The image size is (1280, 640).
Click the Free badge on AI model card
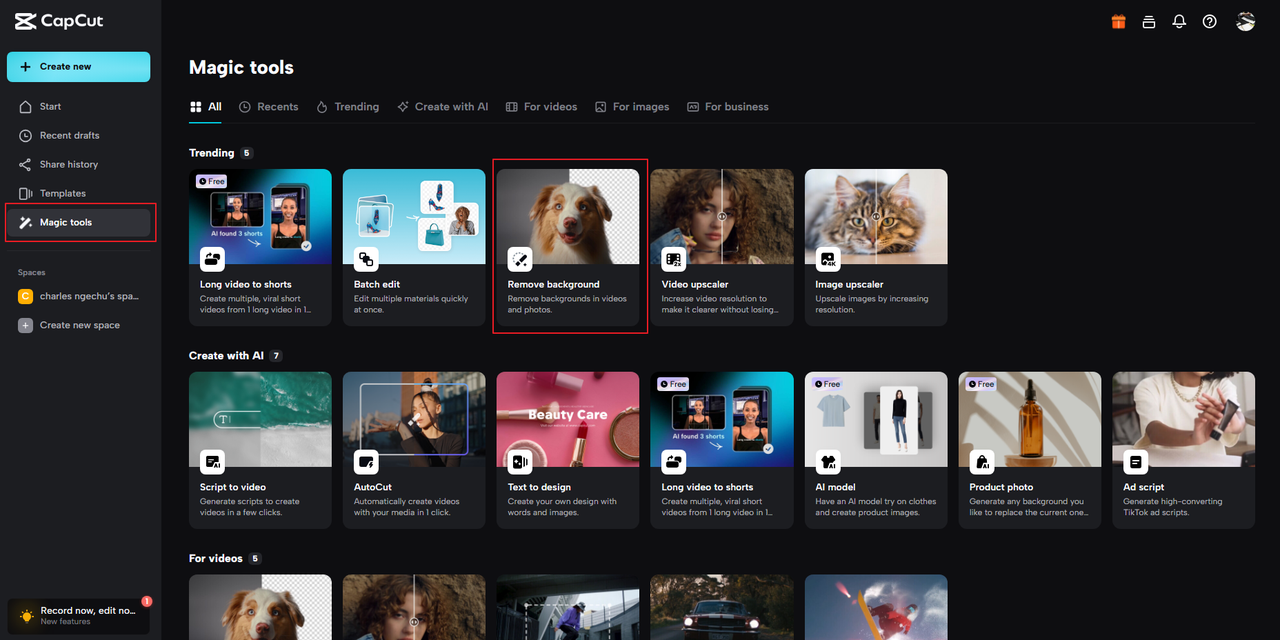pyautogui.click(x=827, y=384)
